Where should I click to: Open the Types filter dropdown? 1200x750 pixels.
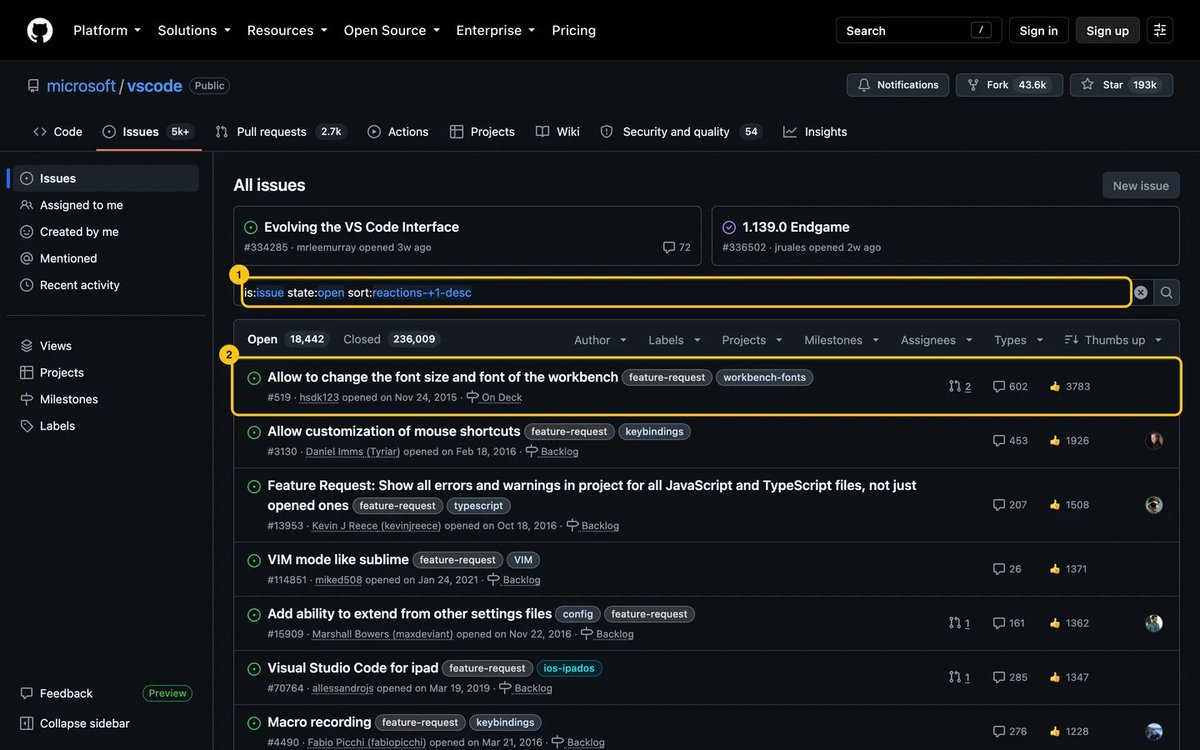1019,340
